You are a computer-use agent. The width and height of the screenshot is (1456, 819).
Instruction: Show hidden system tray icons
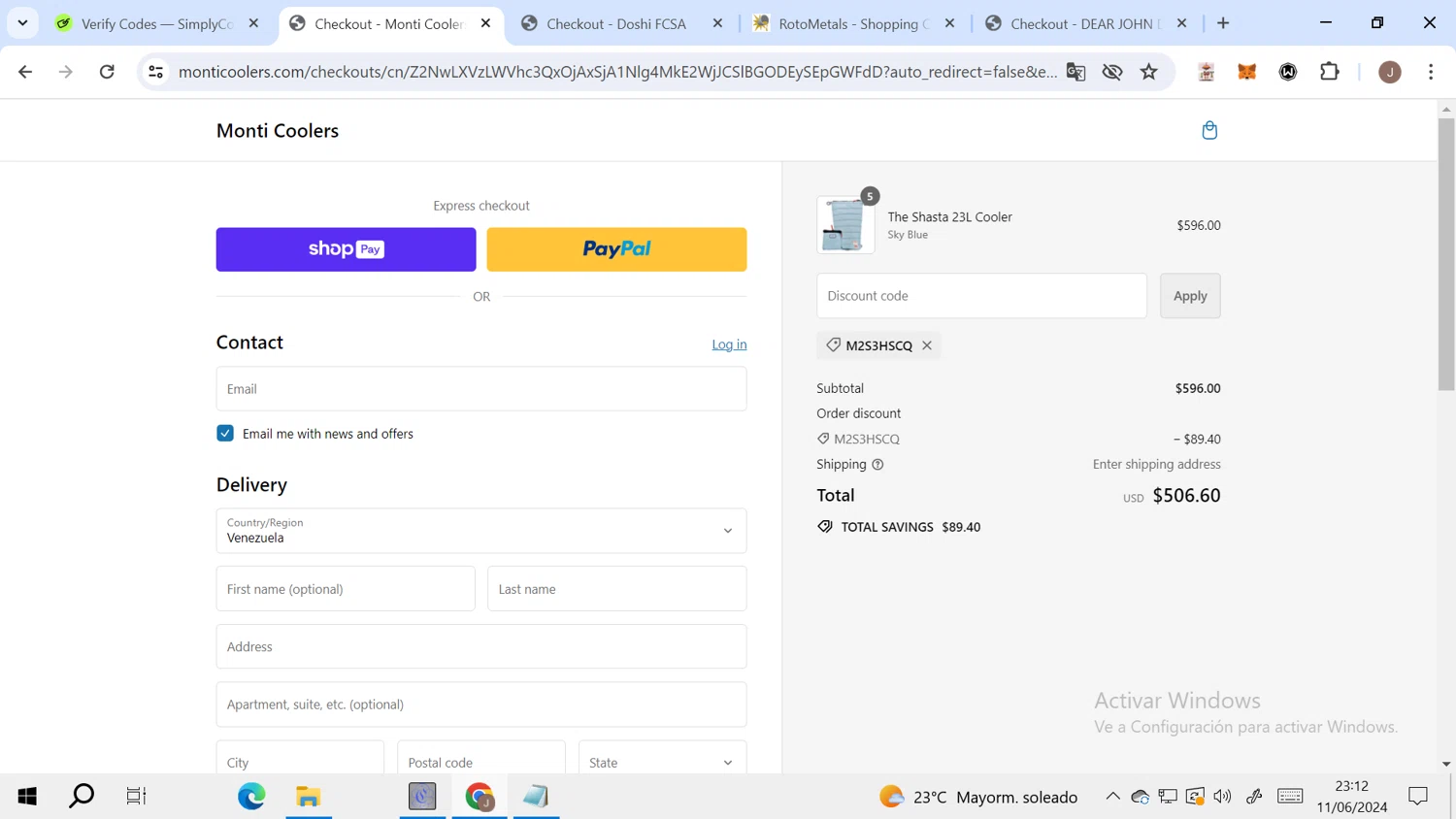pyautogui.click(x=1112, y=797)
